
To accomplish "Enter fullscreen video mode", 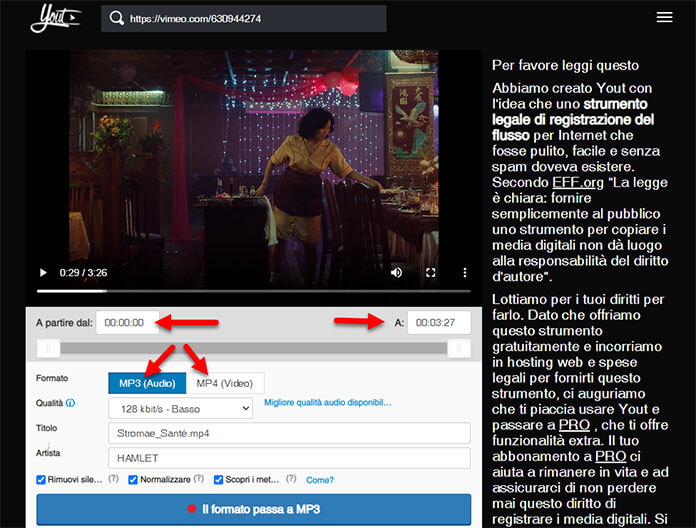I will 431,272.
